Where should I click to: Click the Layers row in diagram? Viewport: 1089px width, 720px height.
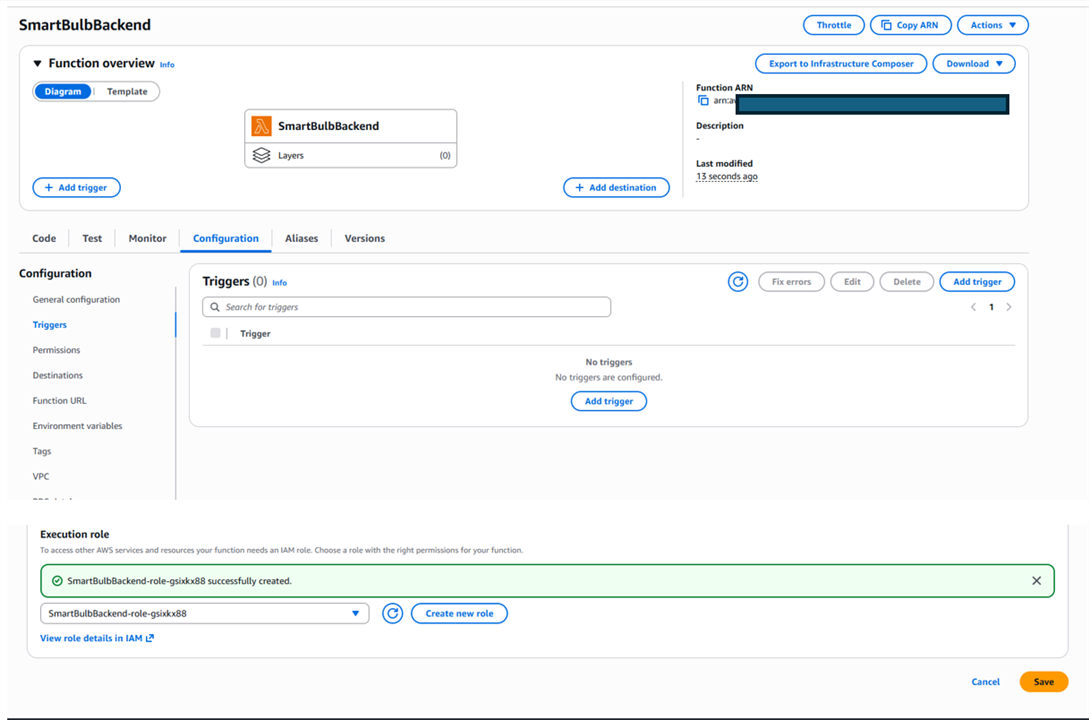click(351, 156)
